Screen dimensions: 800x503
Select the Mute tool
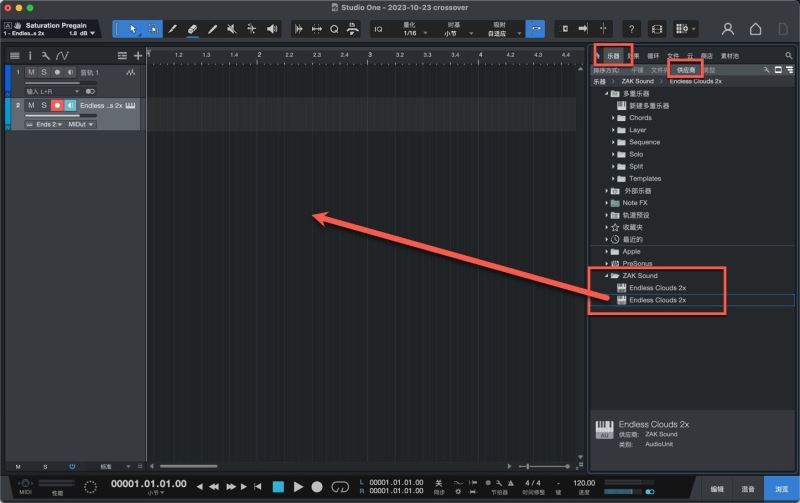tap(232, 29)
